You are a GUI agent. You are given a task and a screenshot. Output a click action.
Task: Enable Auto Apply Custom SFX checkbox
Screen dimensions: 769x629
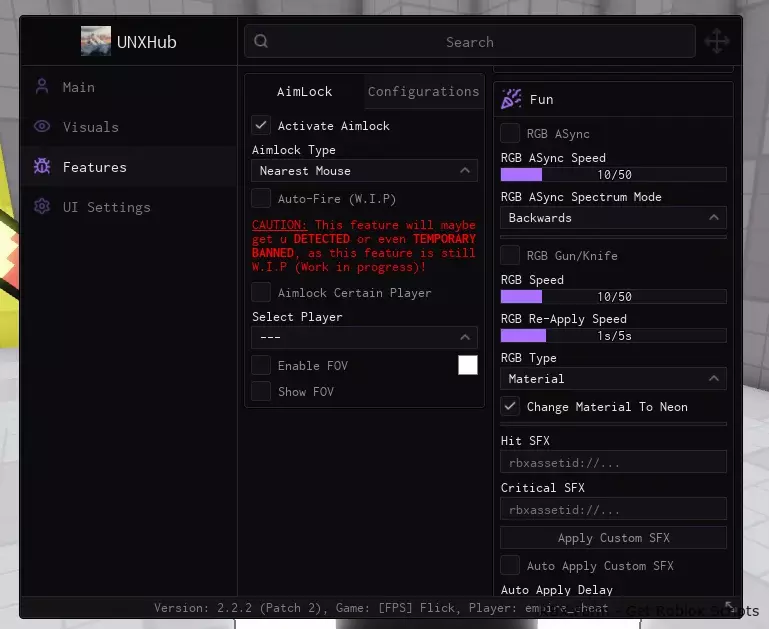coord(510,565)
